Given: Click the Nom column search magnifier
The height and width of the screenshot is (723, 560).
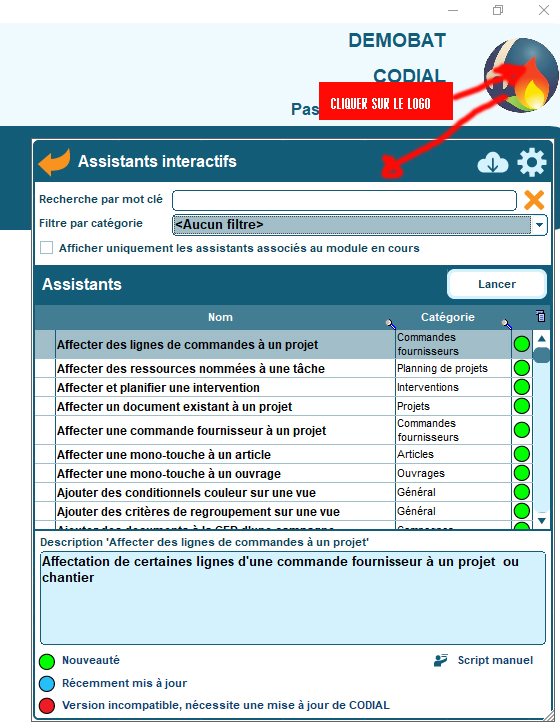Looking at the screenshot, I should point(390,324).
